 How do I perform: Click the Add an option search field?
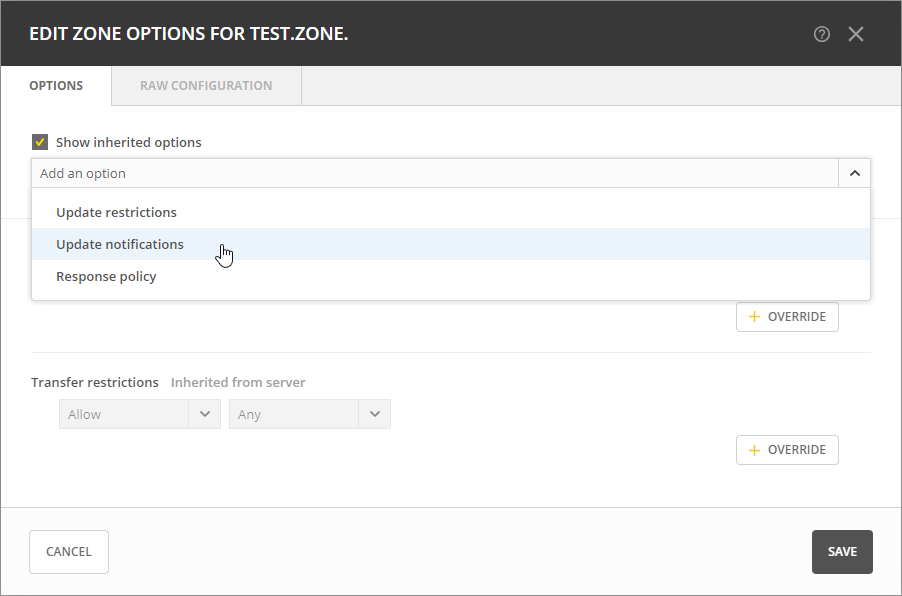click(435, 173)
